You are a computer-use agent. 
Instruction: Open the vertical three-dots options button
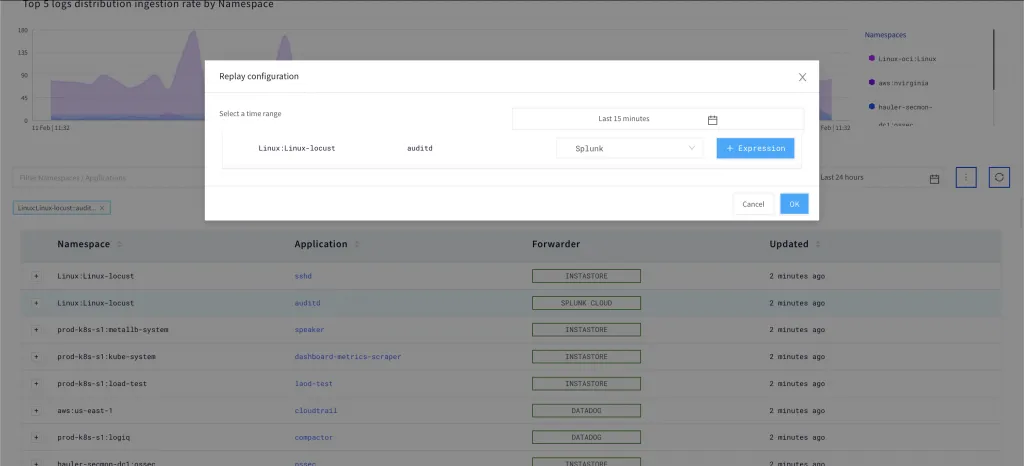click(966, 178)
